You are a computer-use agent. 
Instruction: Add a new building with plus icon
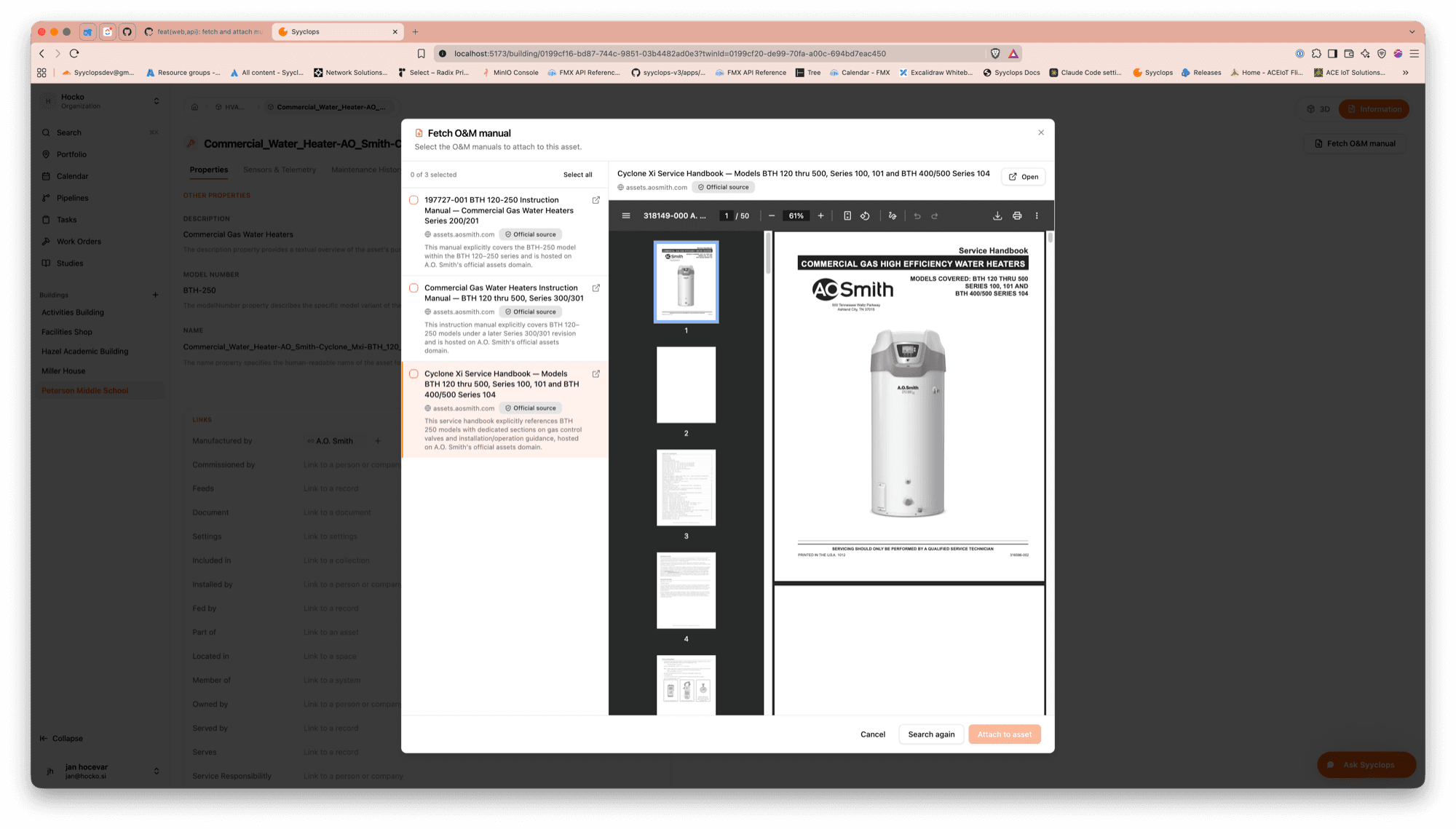(x=155, y=295)
